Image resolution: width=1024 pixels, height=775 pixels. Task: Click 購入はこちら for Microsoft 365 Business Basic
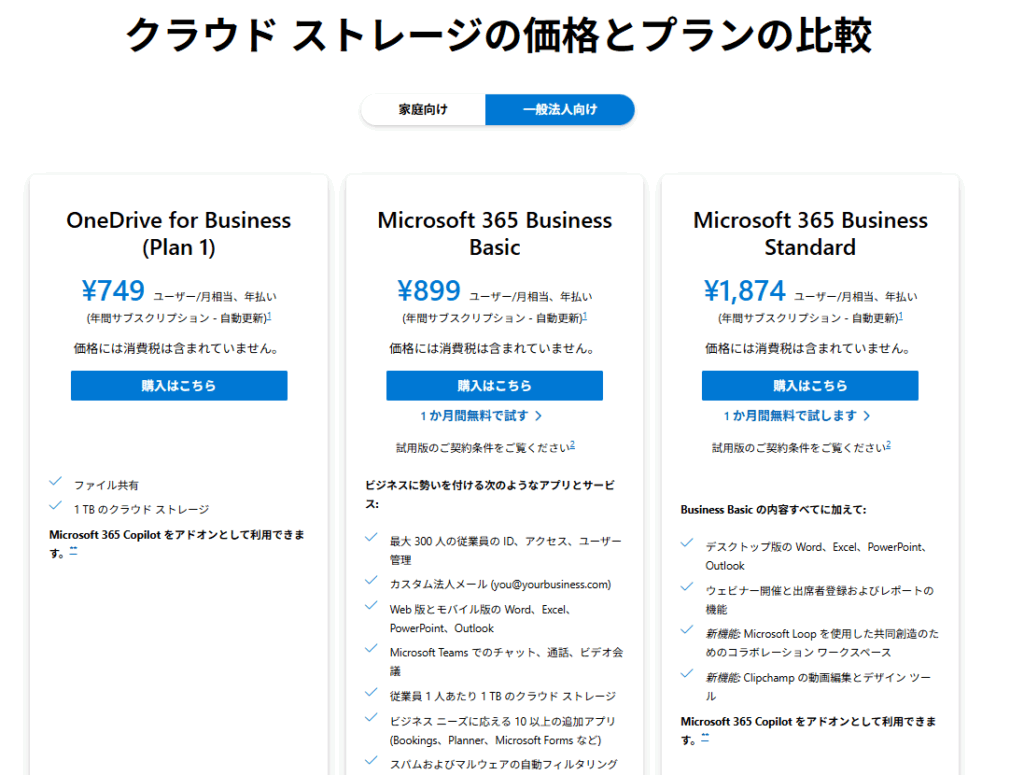[494, 386]
